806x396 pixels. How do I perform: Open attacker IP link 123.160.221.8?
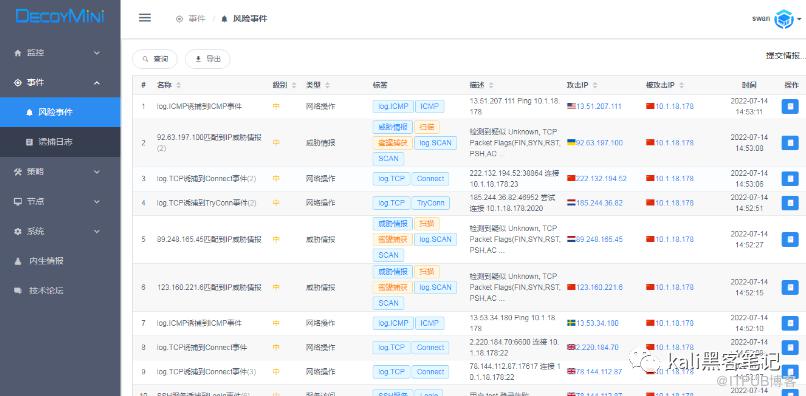[x=599, y=287]
